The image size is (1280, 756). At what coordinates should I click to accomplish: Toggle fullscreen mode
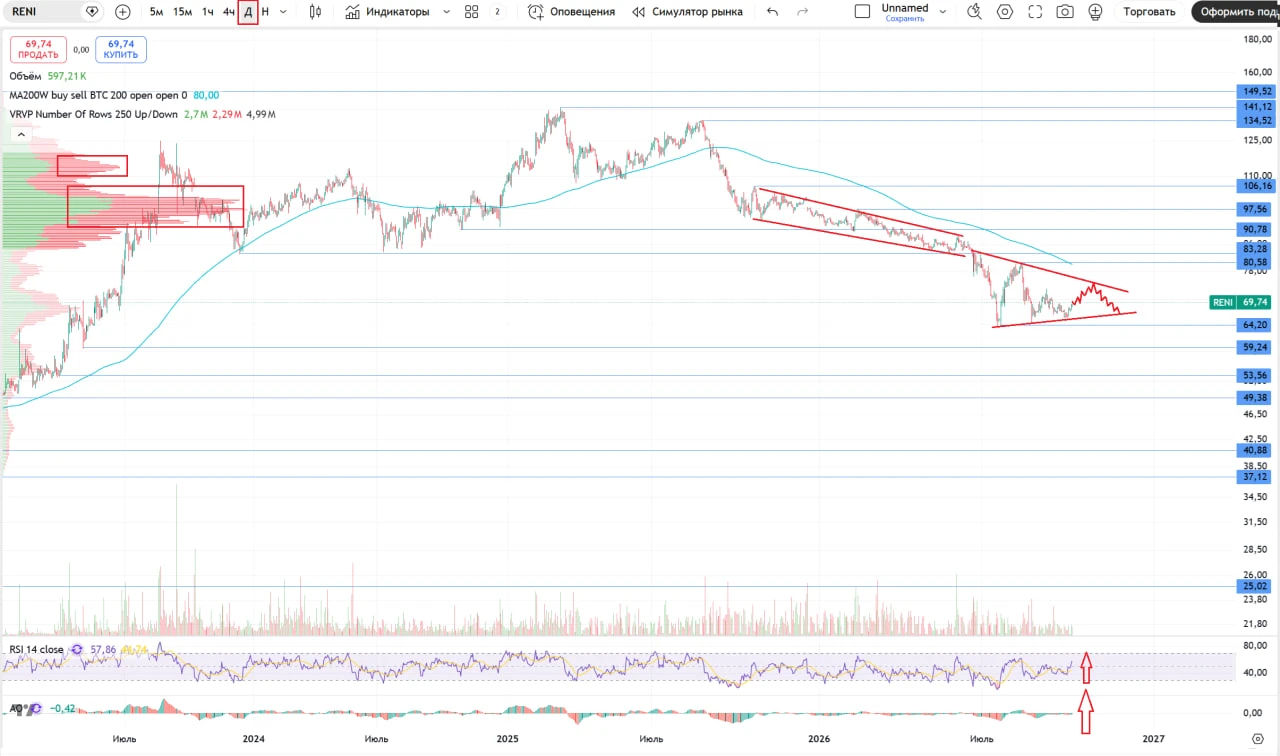coord(1035,12)
